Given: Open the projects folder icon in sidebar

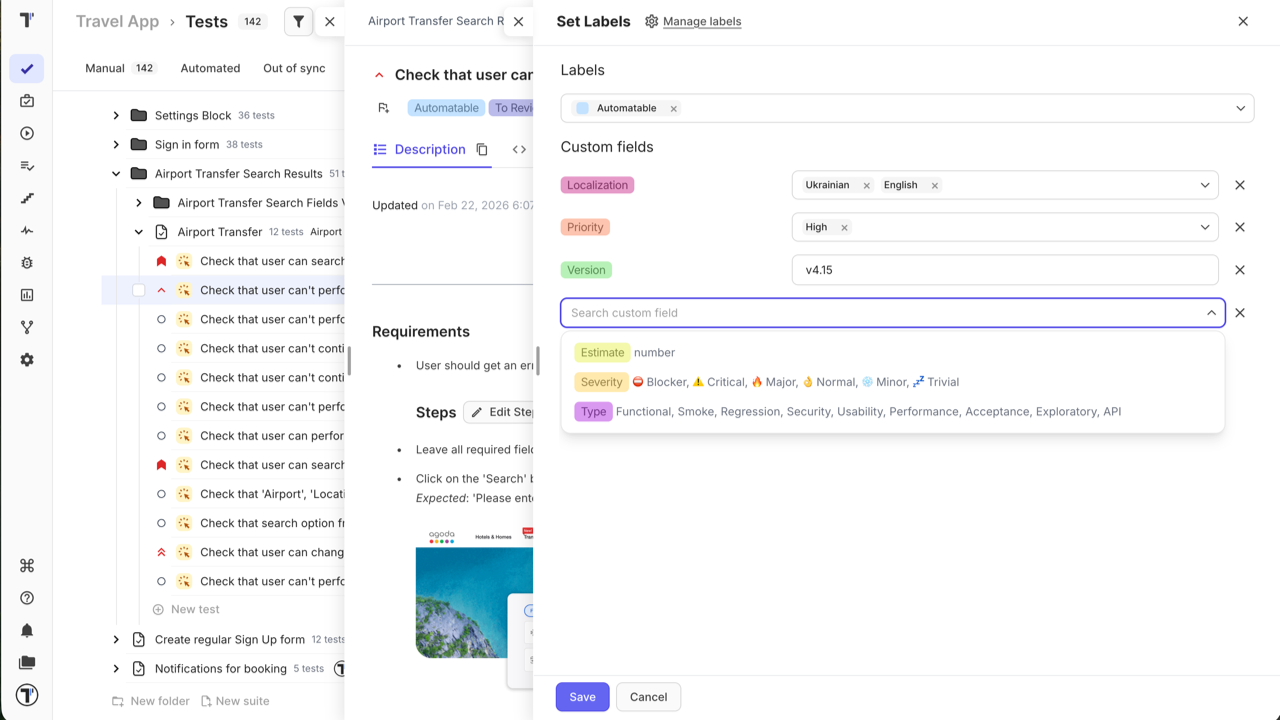Looking at the screenshot, I should pyautogui.click(x=27, y=662).
